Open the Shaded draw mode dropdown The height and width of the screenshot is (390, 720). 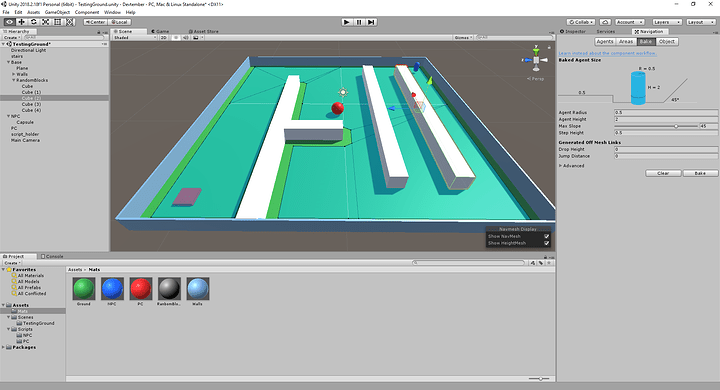135,38
